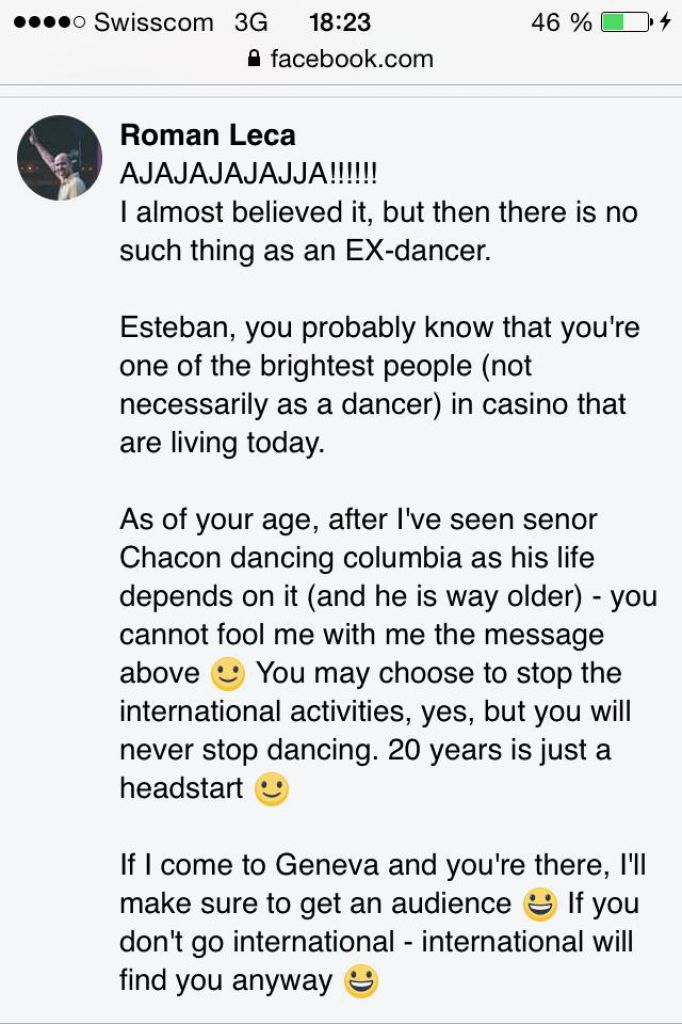682x1024 pixels.
Task: Click the grinning emoji after "audience"
Action: (540, 905)
